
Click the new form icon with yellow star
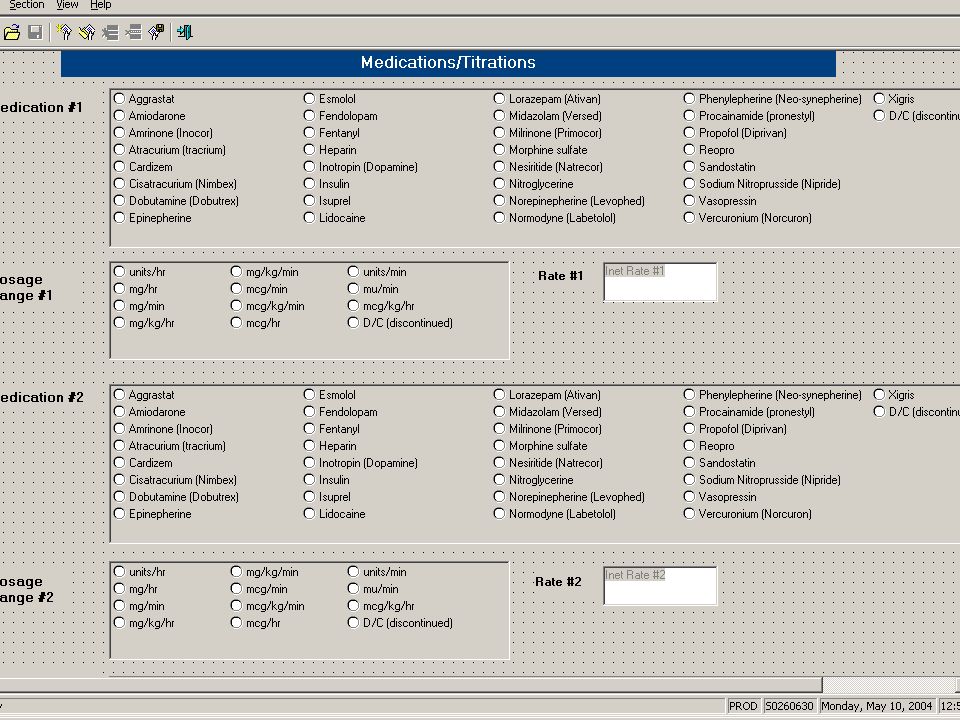(x=64, y=32)
